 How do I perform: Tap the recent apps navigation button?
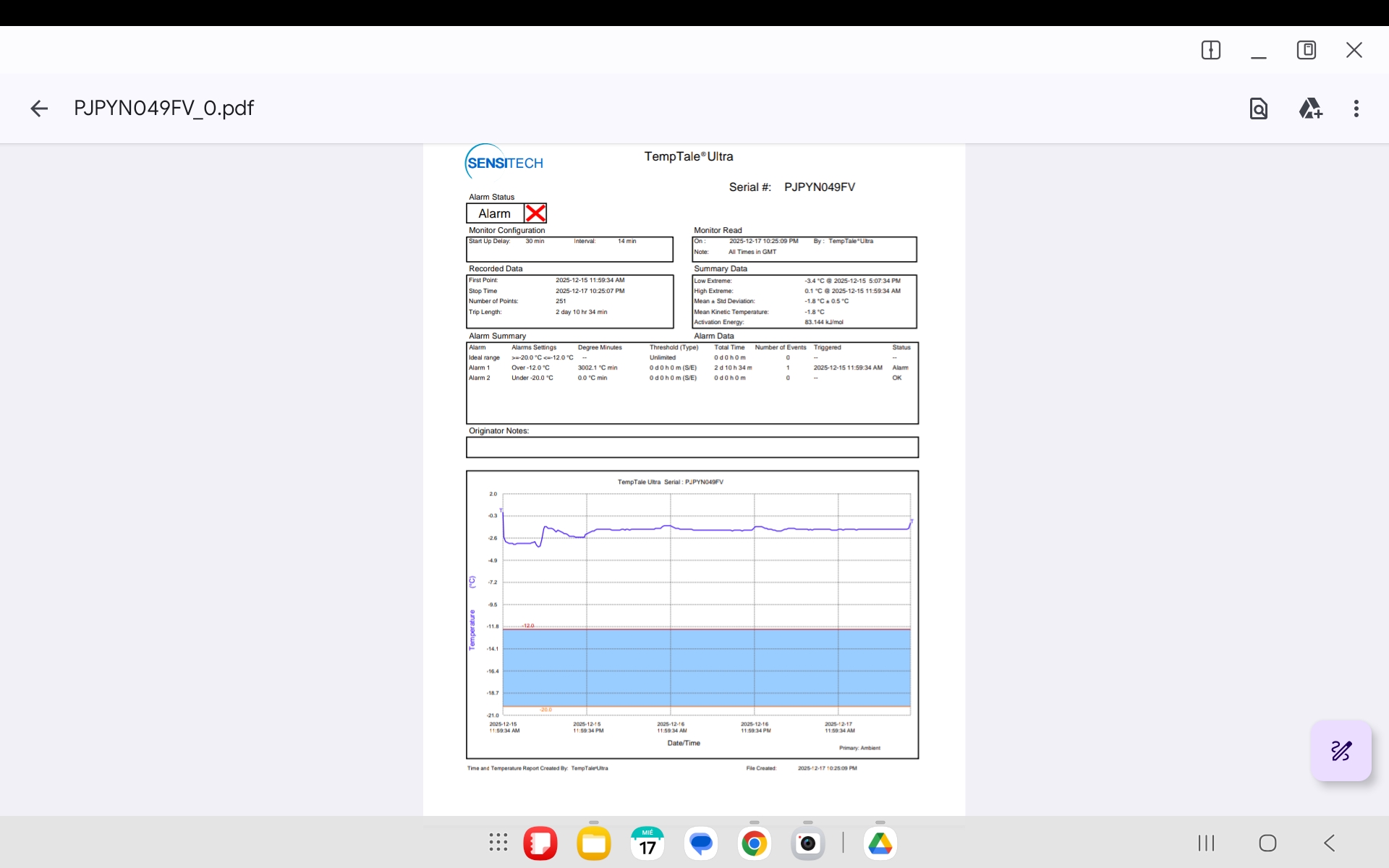point(1206,843)
